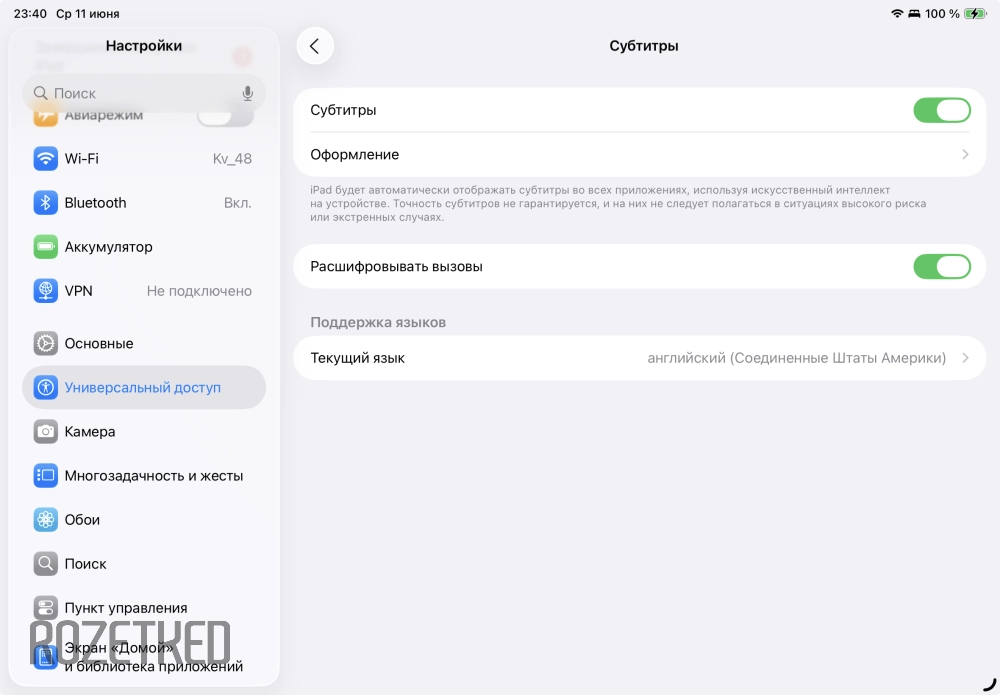Select Универсальный доступ in the sidebar
Image resolution: width=1000 pixels, height=695 pixels.
143,388
